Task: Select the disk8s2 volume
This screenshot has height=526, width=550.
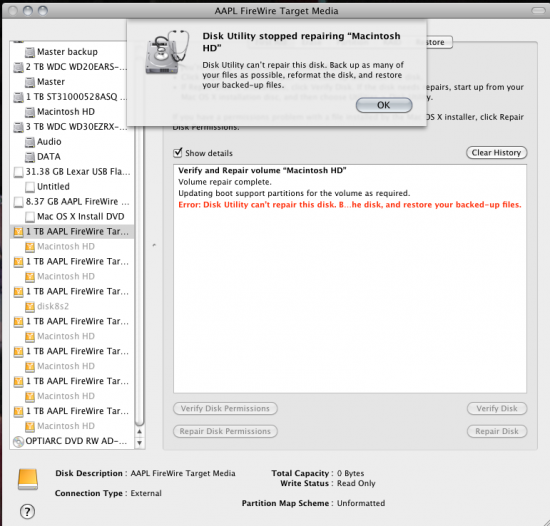Action: [72, 306]
